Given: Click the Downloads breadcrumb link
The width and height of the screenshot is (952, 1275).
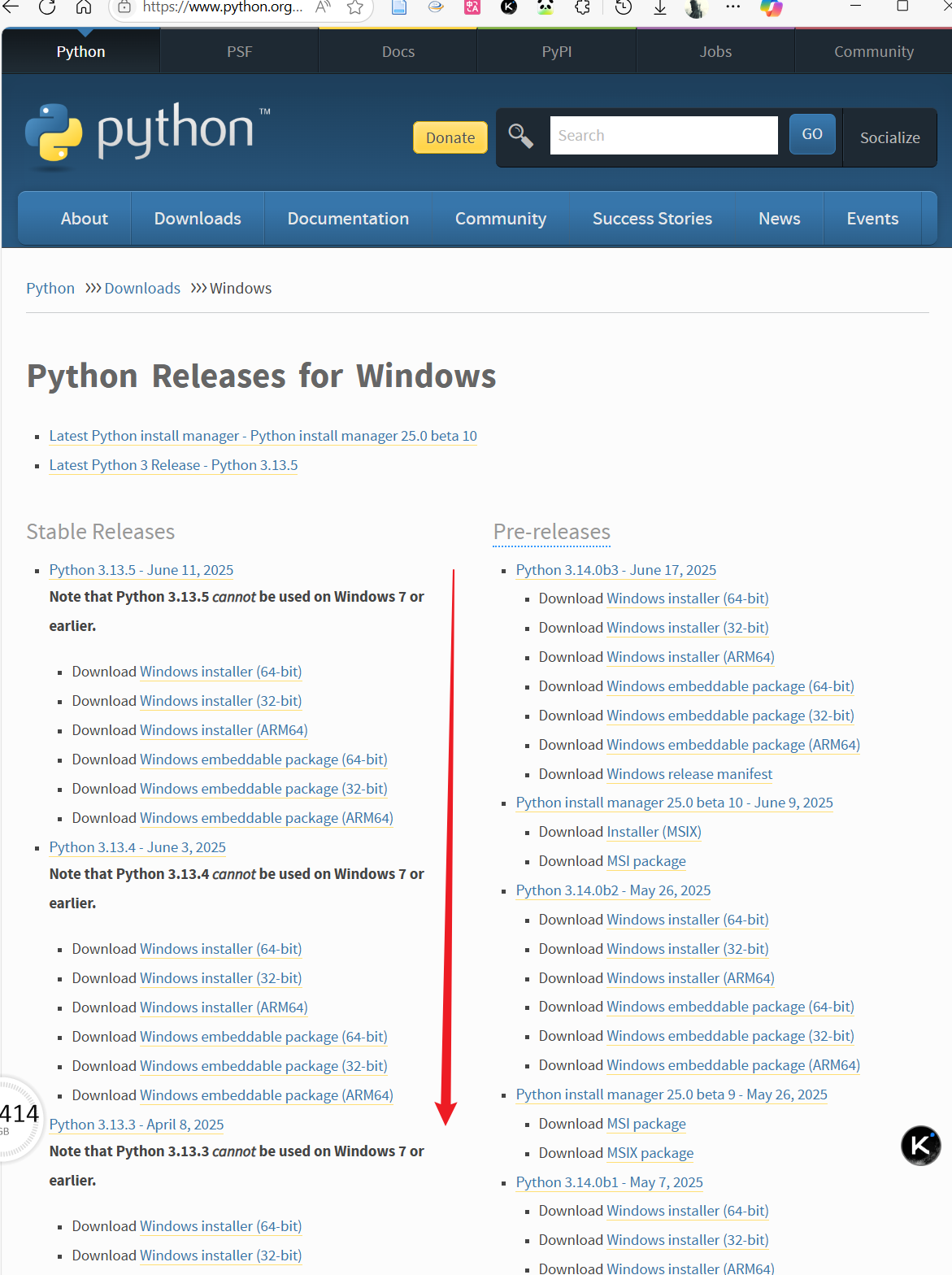Looking at the screenshot, I should pyautogui.click(x=142, y=289).
